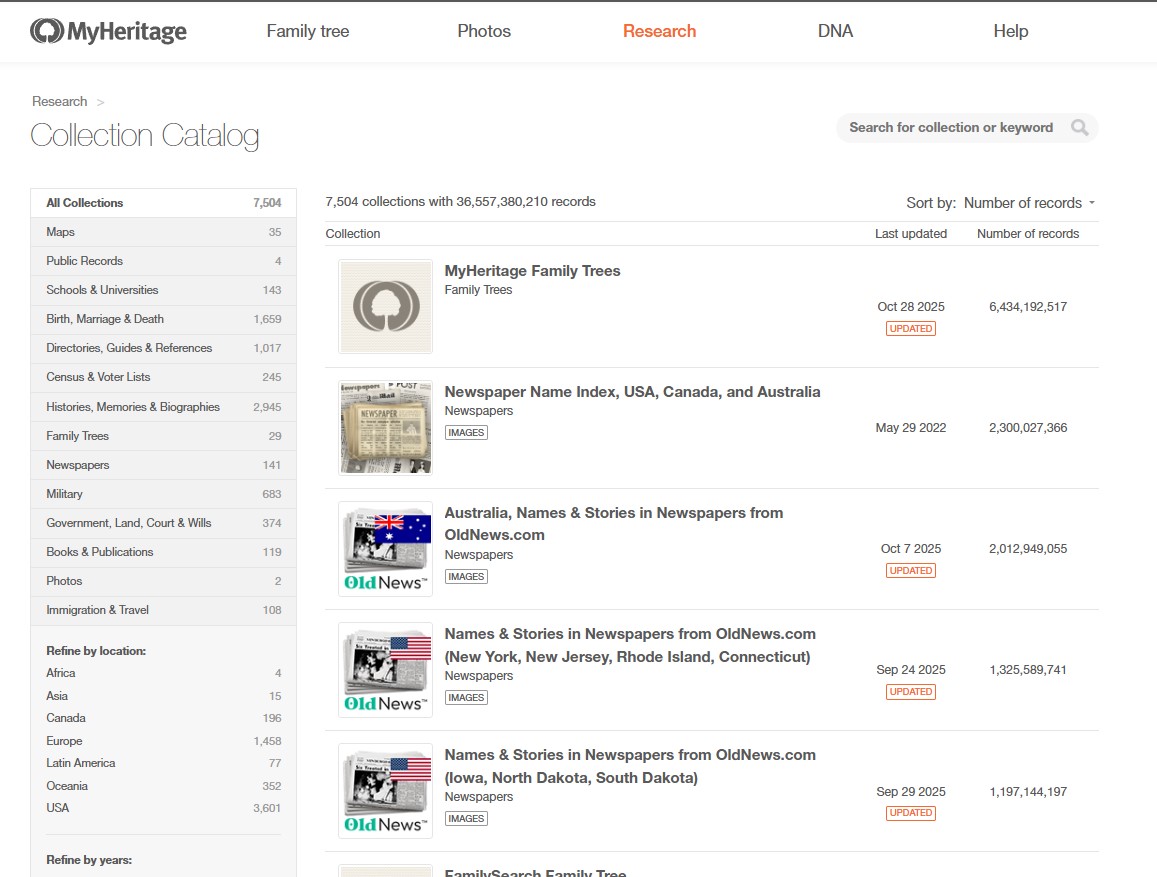Refine by location USA
1157x877 pixels.
pos(58,808)
